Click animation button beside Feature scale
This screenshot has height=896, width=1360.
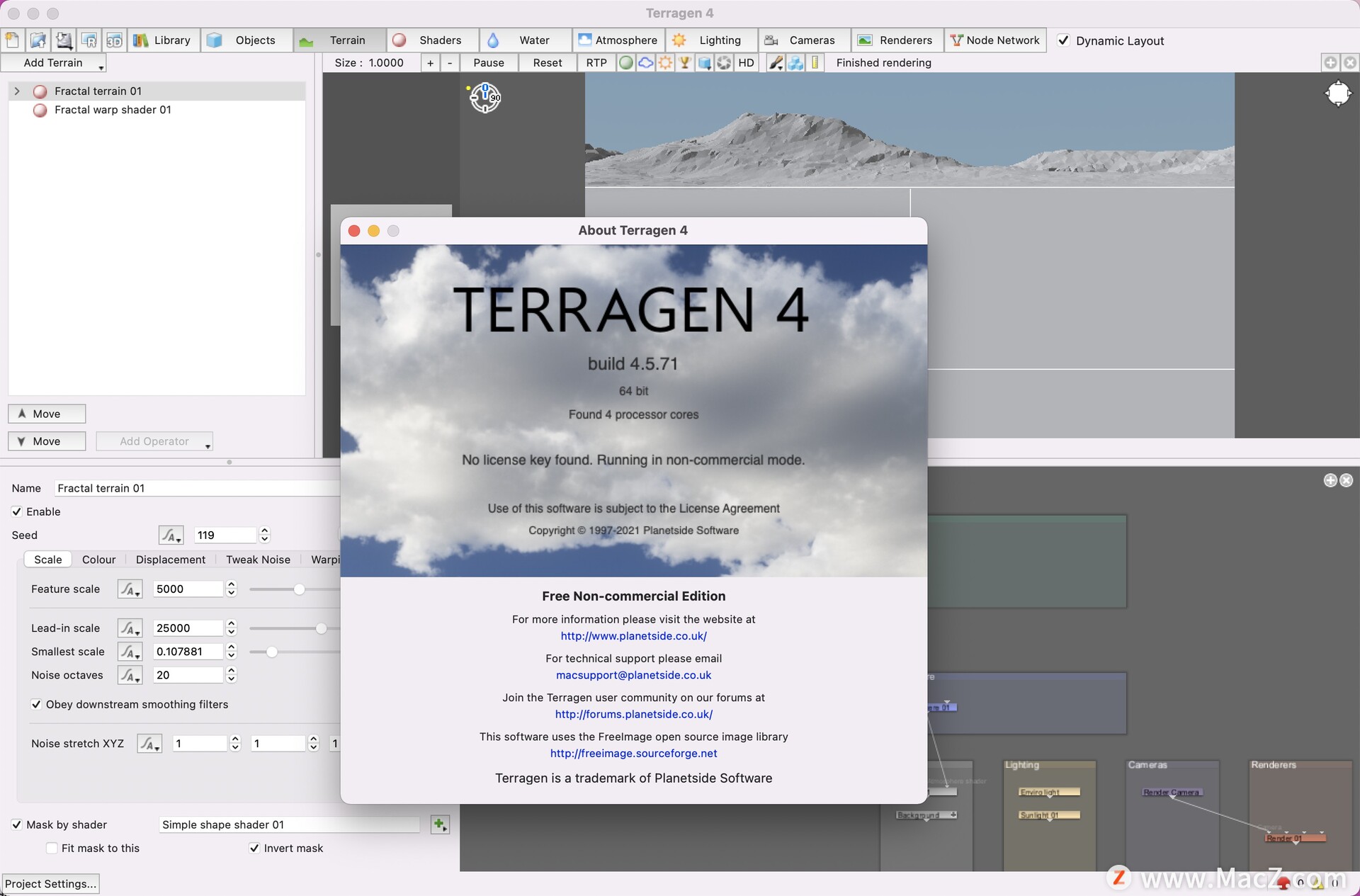130,589
